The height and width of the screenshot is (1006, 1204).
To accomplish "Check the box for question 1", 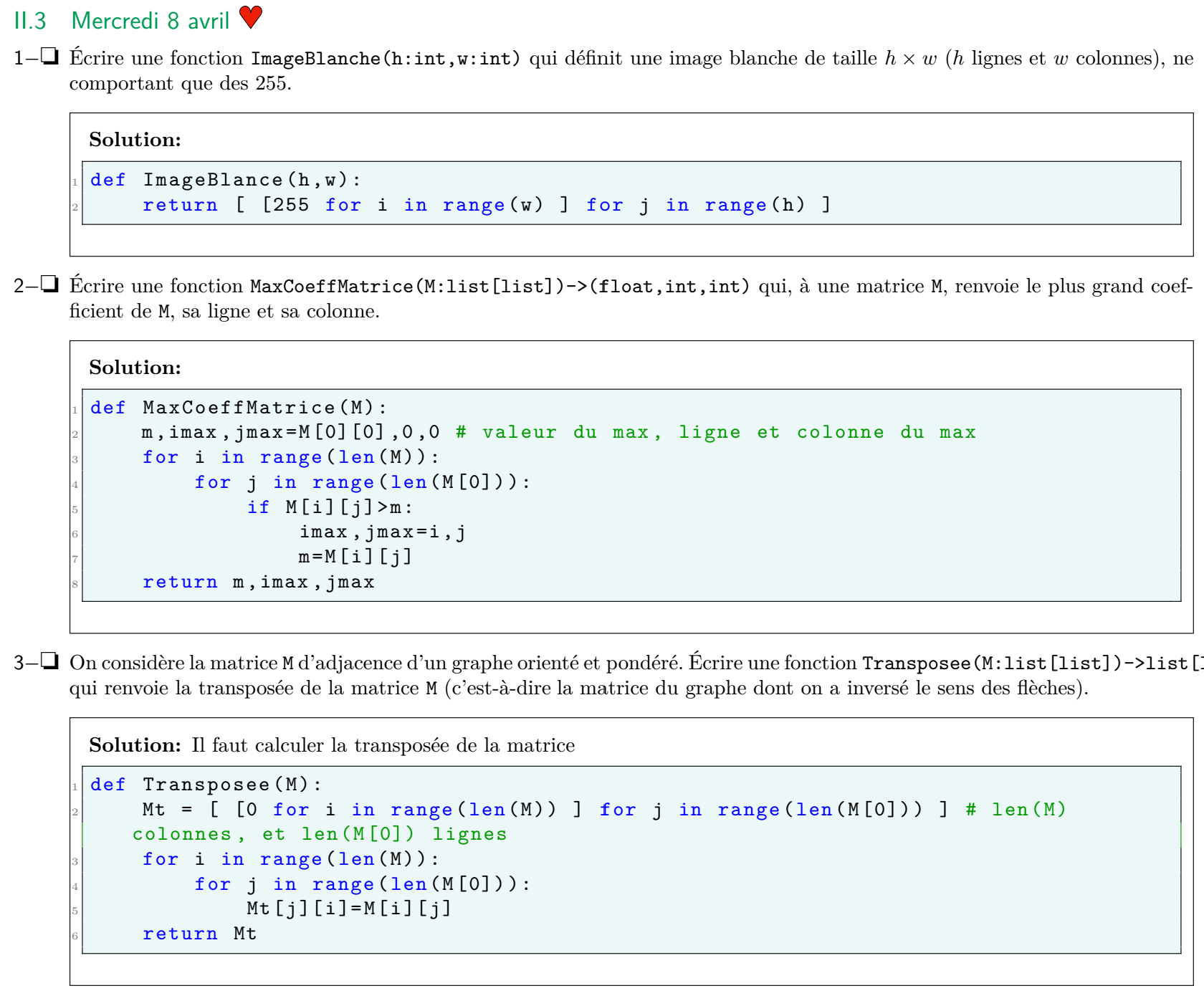I will click(x=49, y=57).
